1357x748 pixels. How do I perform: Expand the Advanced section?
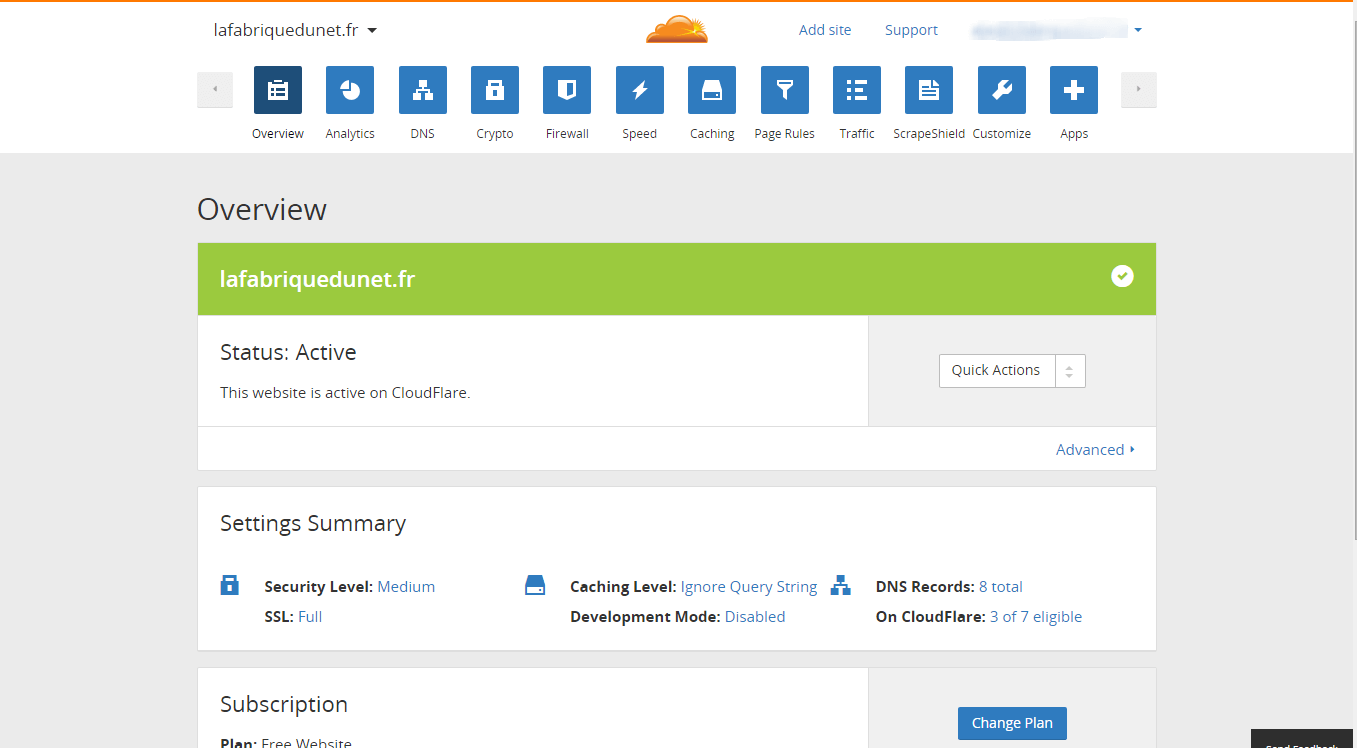click(x=1095, y=450)
